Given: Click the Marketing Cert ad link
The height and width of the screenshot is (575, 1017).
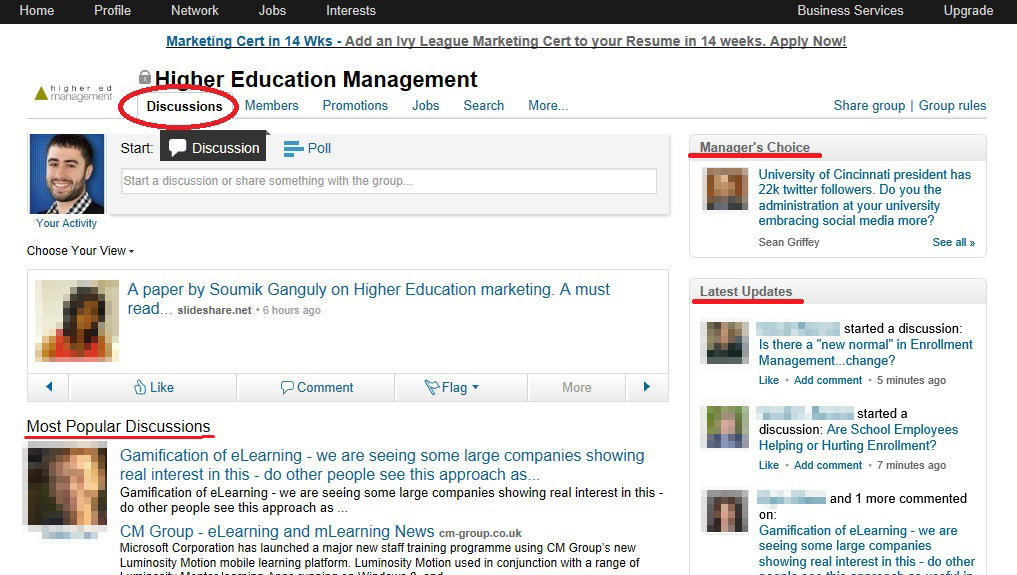Looking at the screenshot, I should [506, 41].
